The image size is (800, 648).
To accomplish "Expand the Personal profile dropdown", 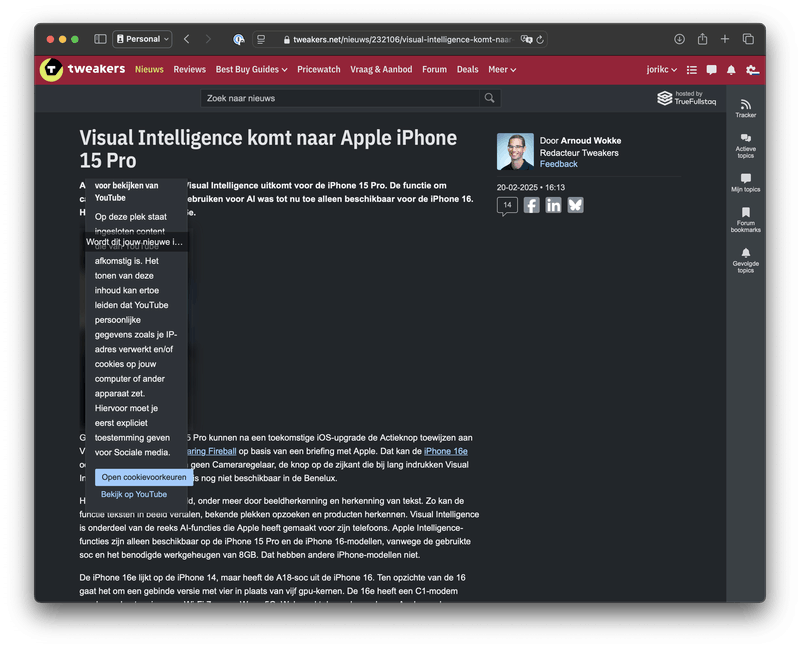I will (143, 39).
